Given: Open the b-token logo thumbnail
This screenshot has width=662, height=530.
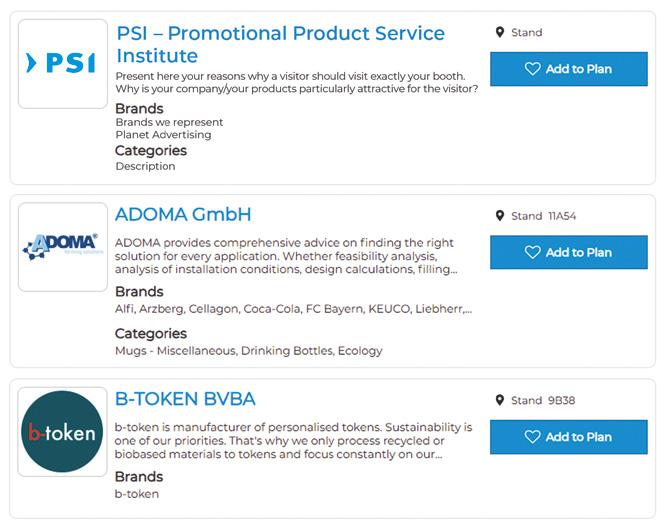Looking at the screenshot, I should 62,431.
